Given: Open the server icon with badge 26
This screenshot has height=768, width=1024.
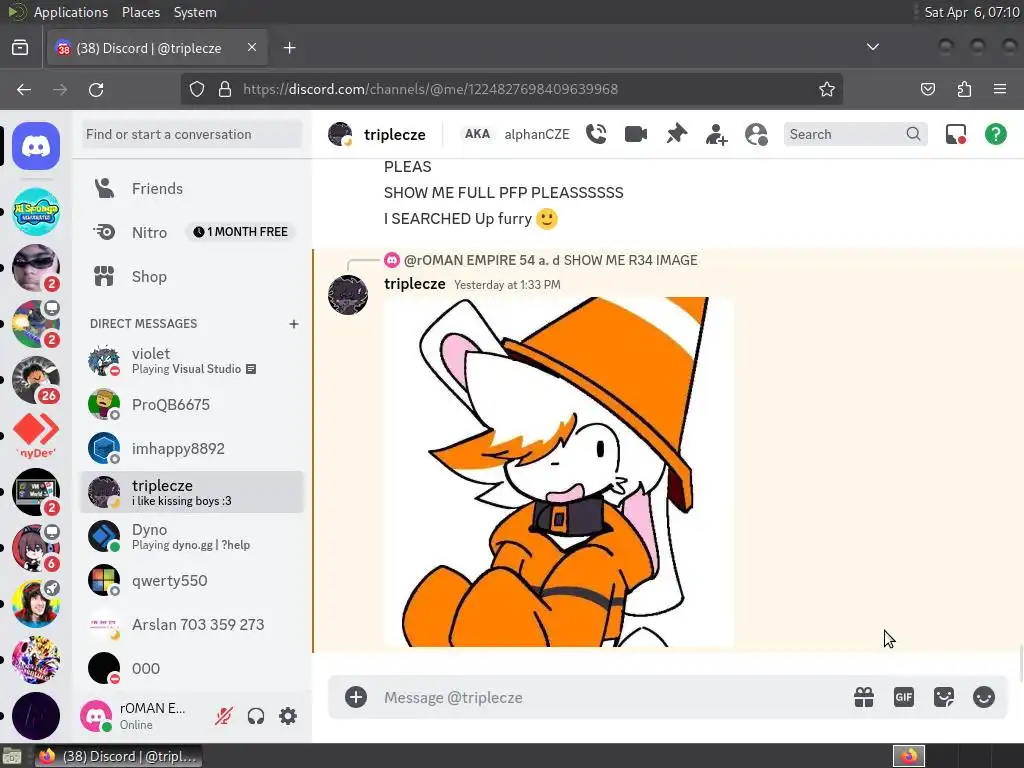Looking at the screenshot, I should tap(36, 379).
